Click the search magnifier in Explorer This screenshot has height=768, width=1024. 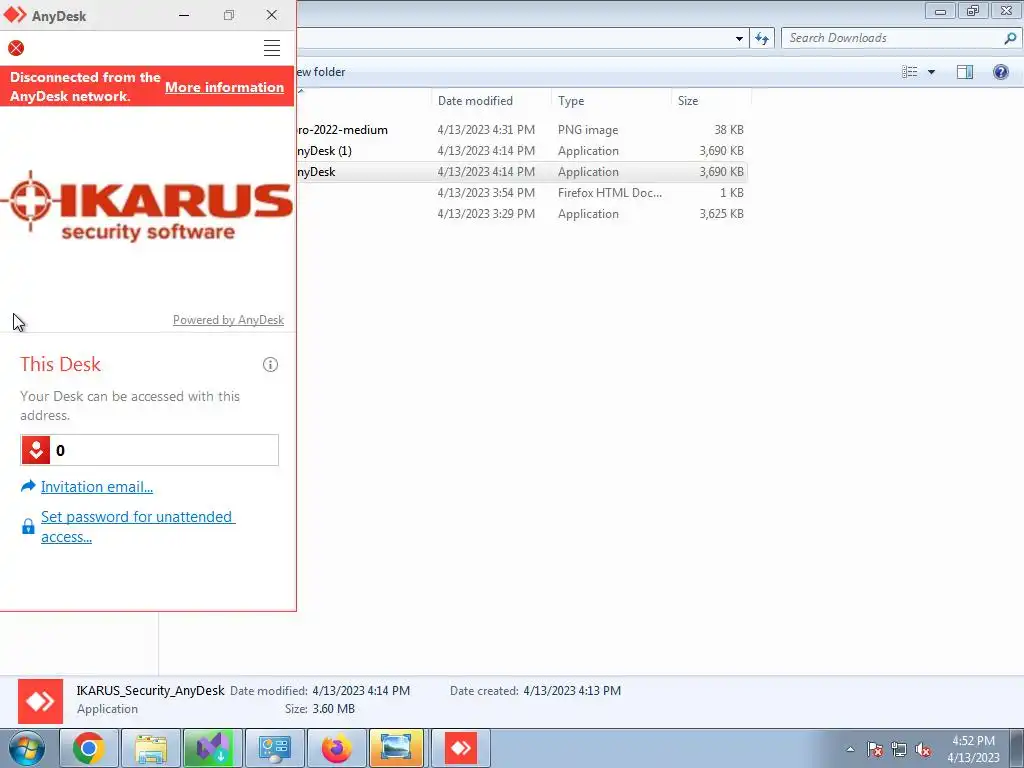click(x=1010, y=38)
